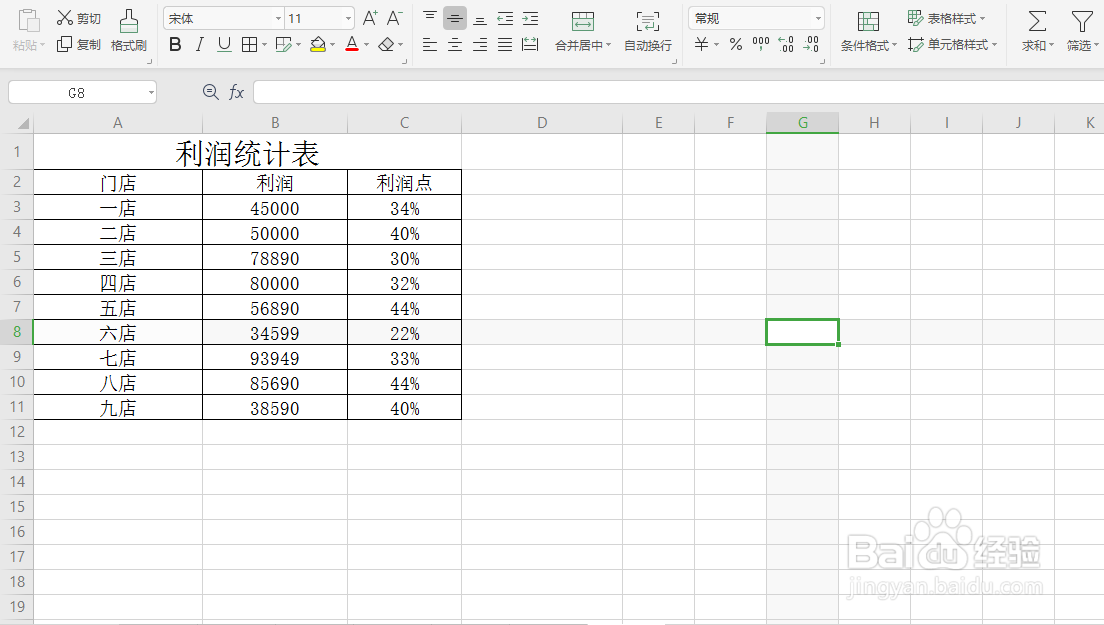
Task: Click the Cut (剪切) scissors button
Action: (79, 18)
